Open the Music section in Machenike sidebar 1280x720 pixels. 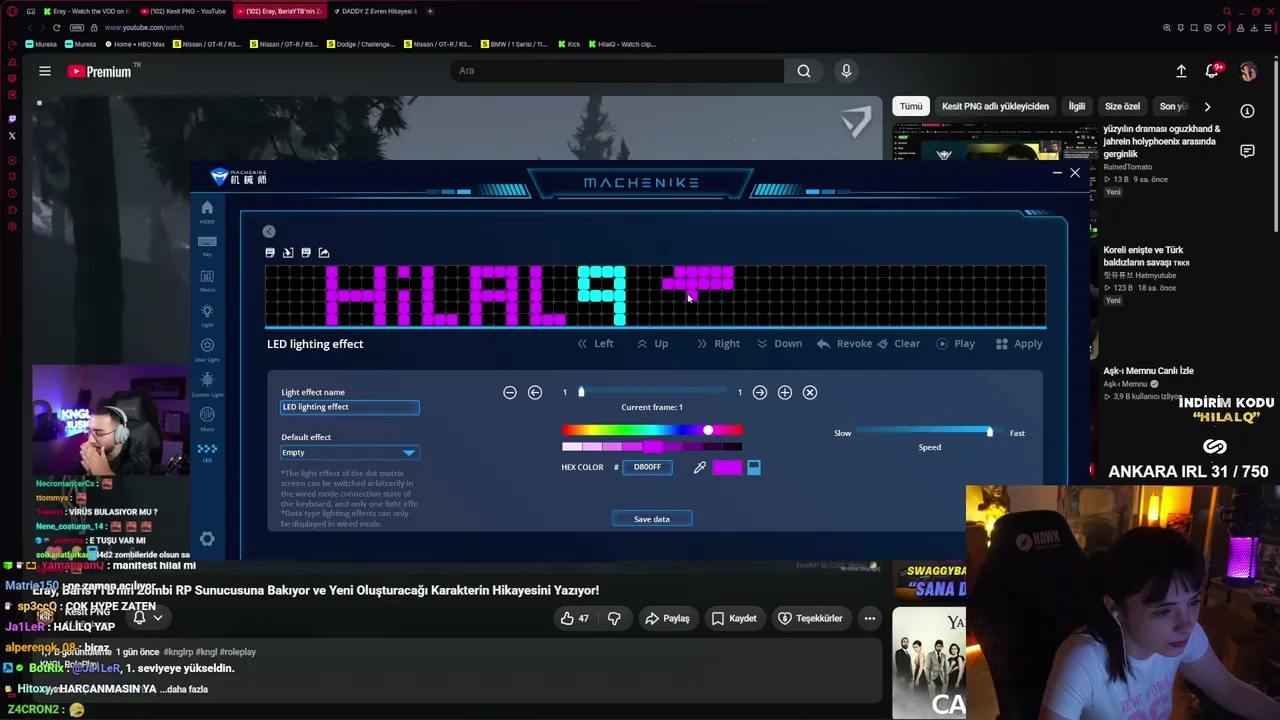tap(207, 418)
